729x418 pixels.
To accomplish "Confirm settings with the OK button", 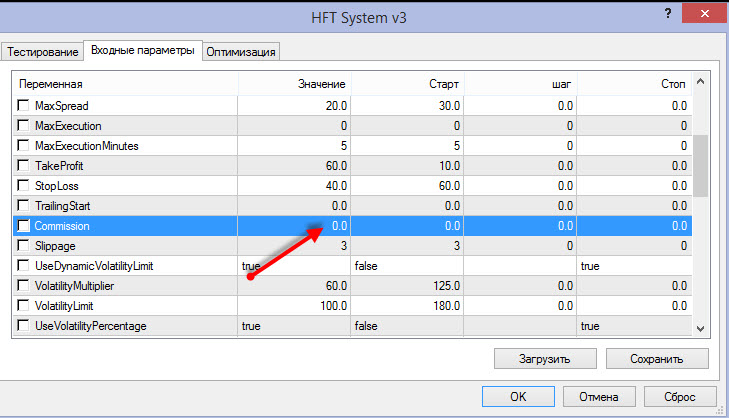I will pos(517,396).
